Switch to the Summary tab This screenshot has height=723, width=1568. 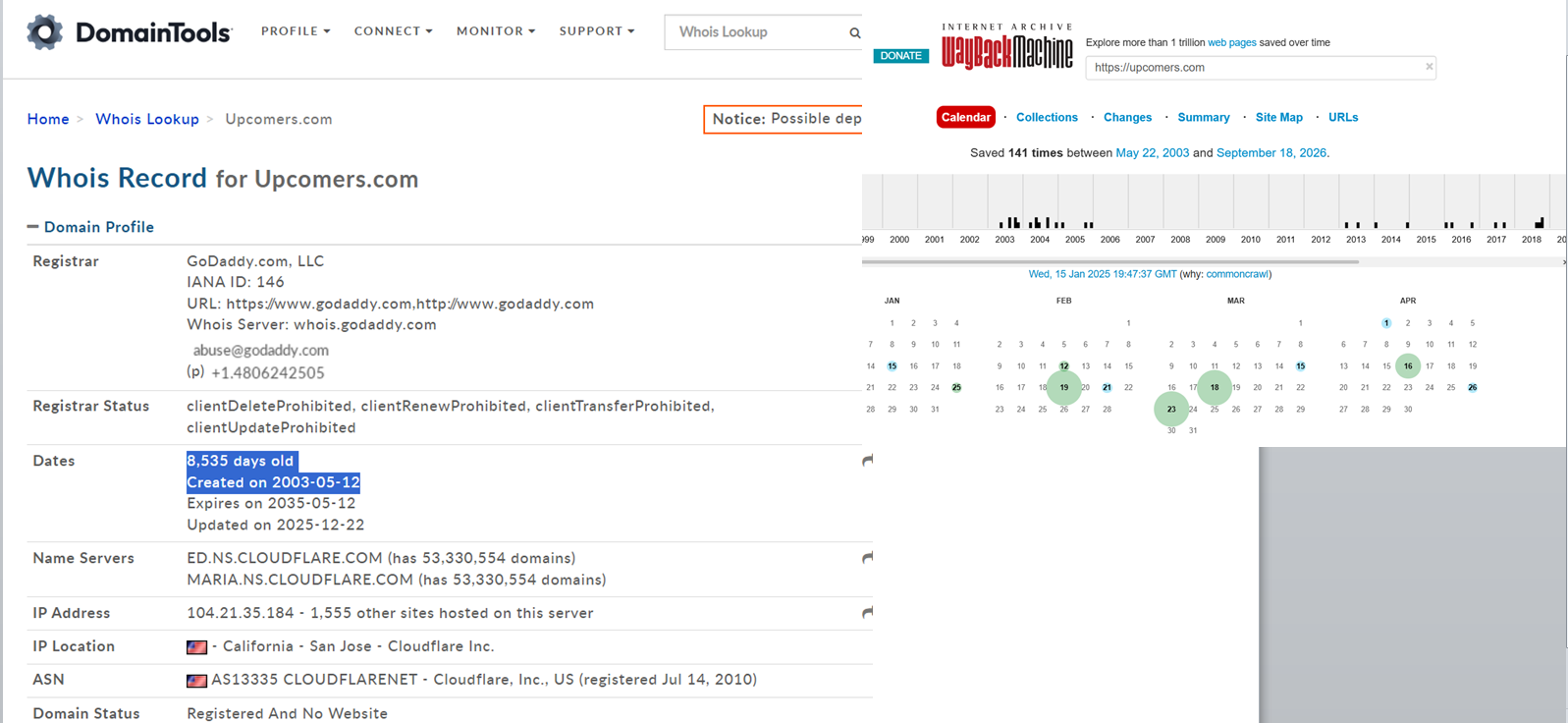coord(1204,117)
